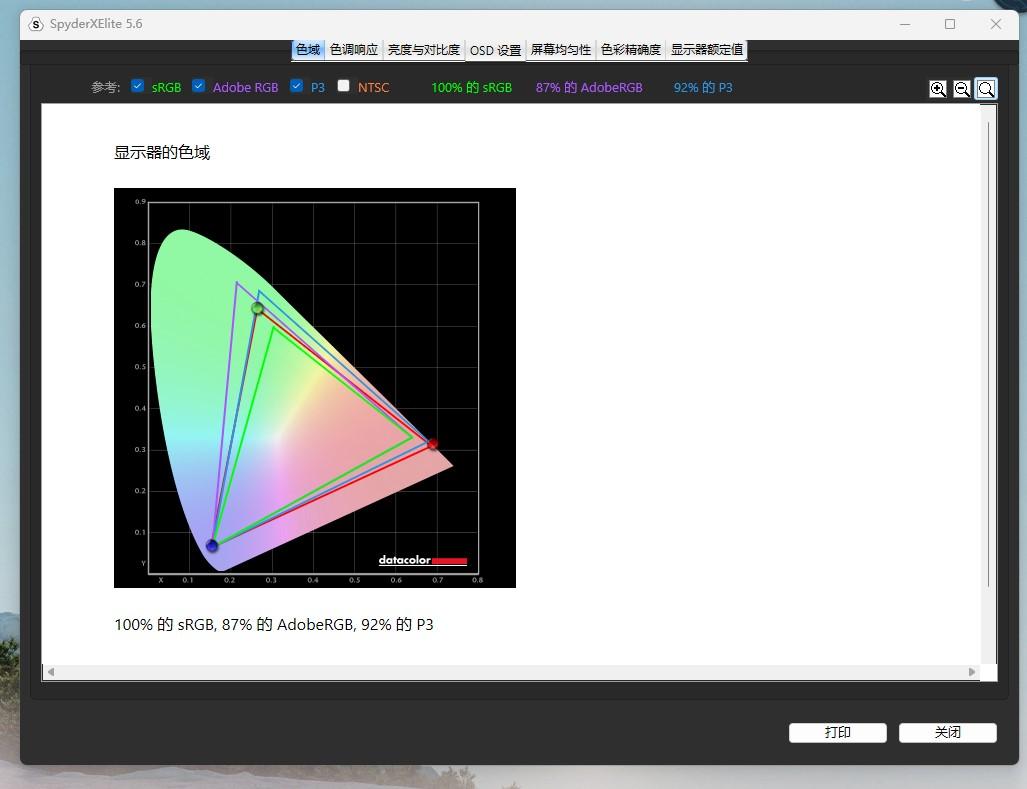Switch to the 显示器额定值 tab
The image size is (1027, 789).
[707, 50]
